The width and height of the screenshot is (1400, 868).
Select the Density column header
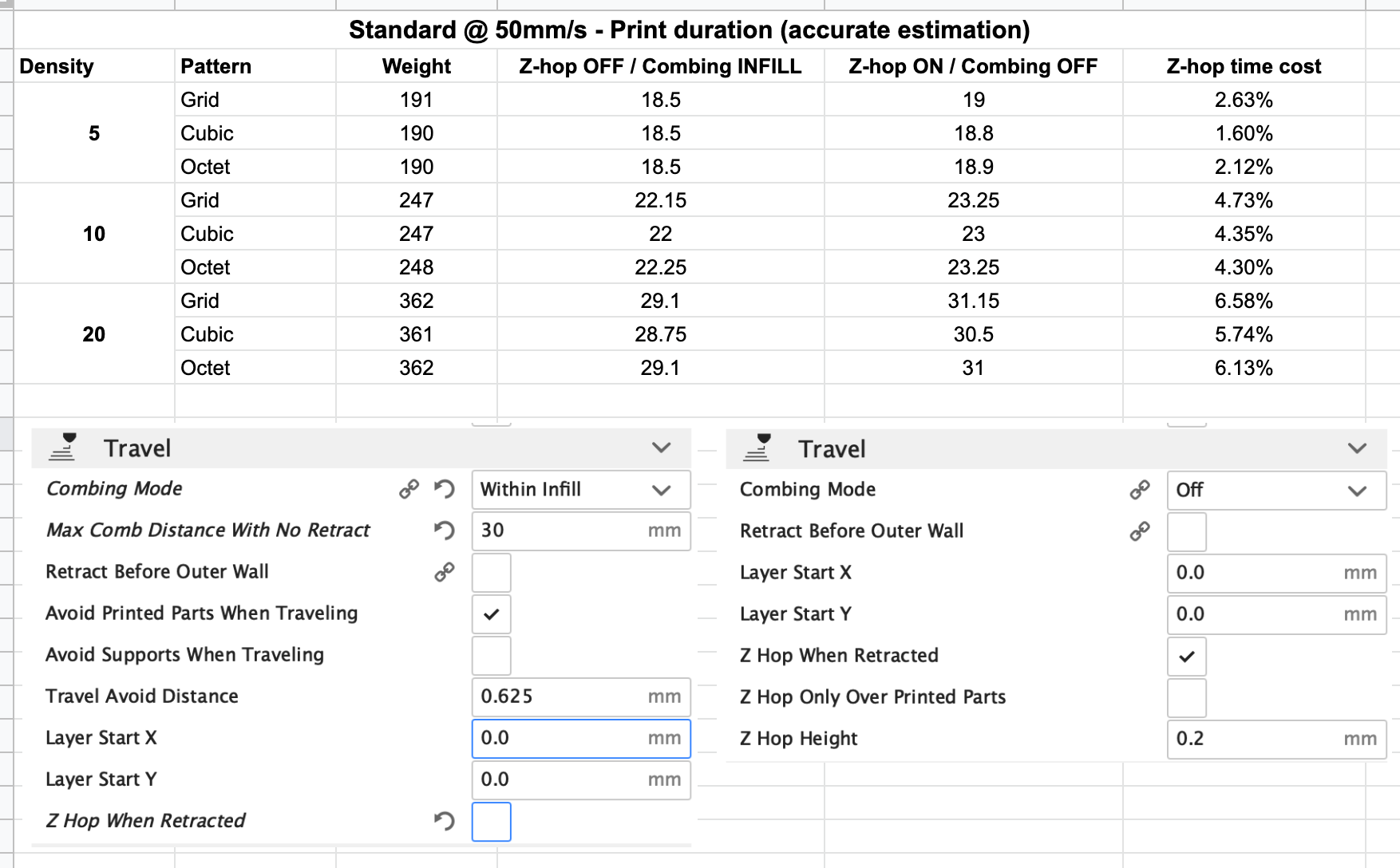point(94,66)
